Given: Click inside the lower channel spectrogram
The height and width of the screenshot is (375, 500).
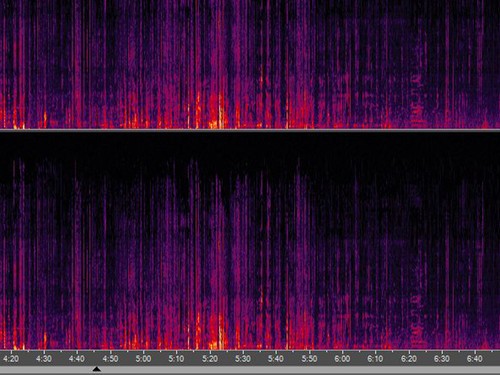Looking at the screenshot, I should [250, 241].
